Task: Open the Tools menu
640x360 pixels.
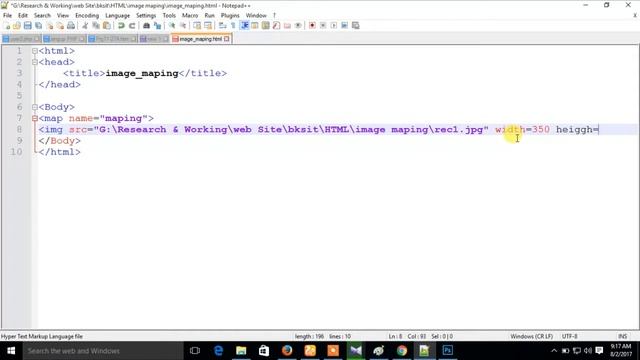Action: [169, 16]
